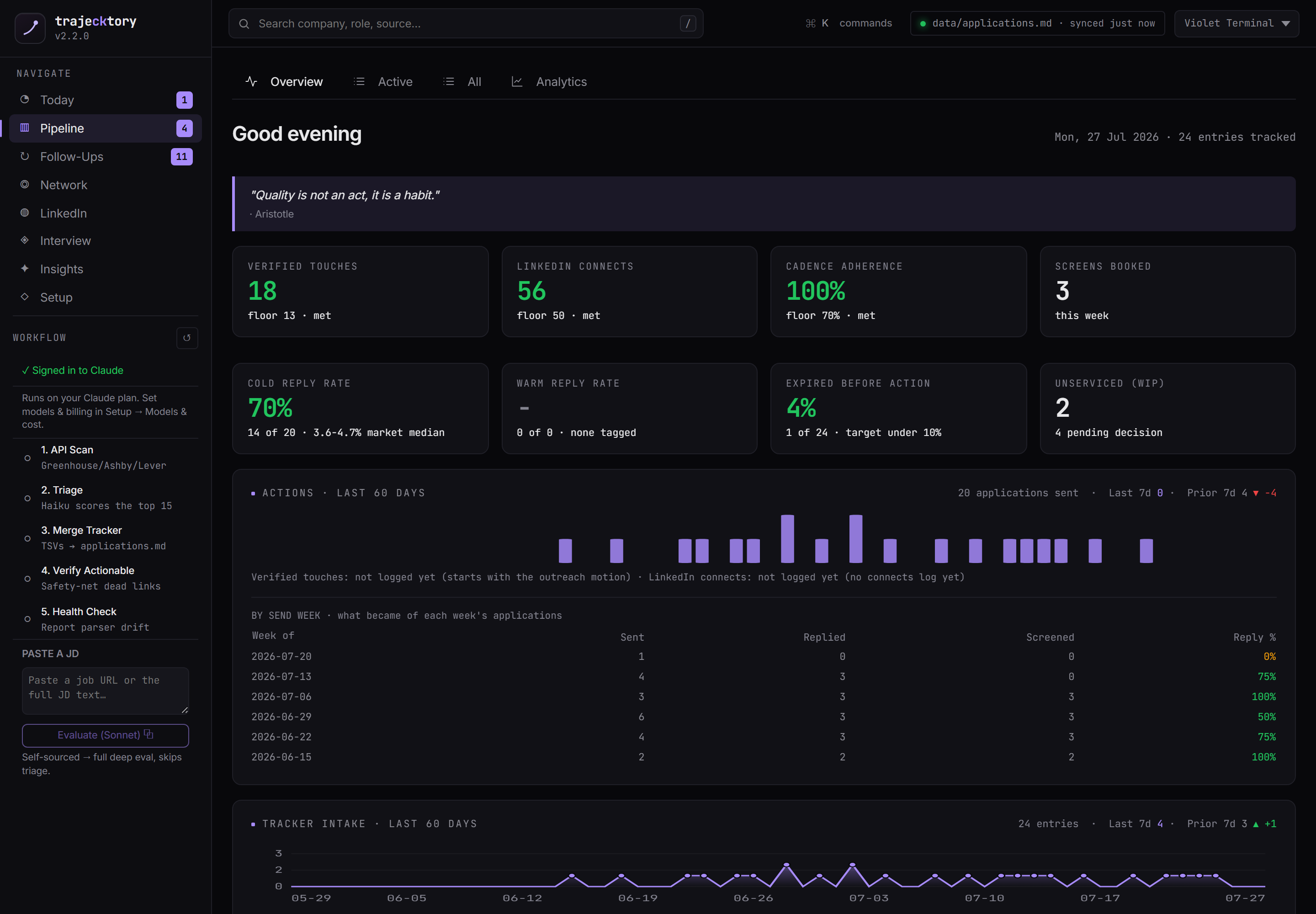
Task: Click the Aristotle quote banner
Action: [x=764, y=204]
